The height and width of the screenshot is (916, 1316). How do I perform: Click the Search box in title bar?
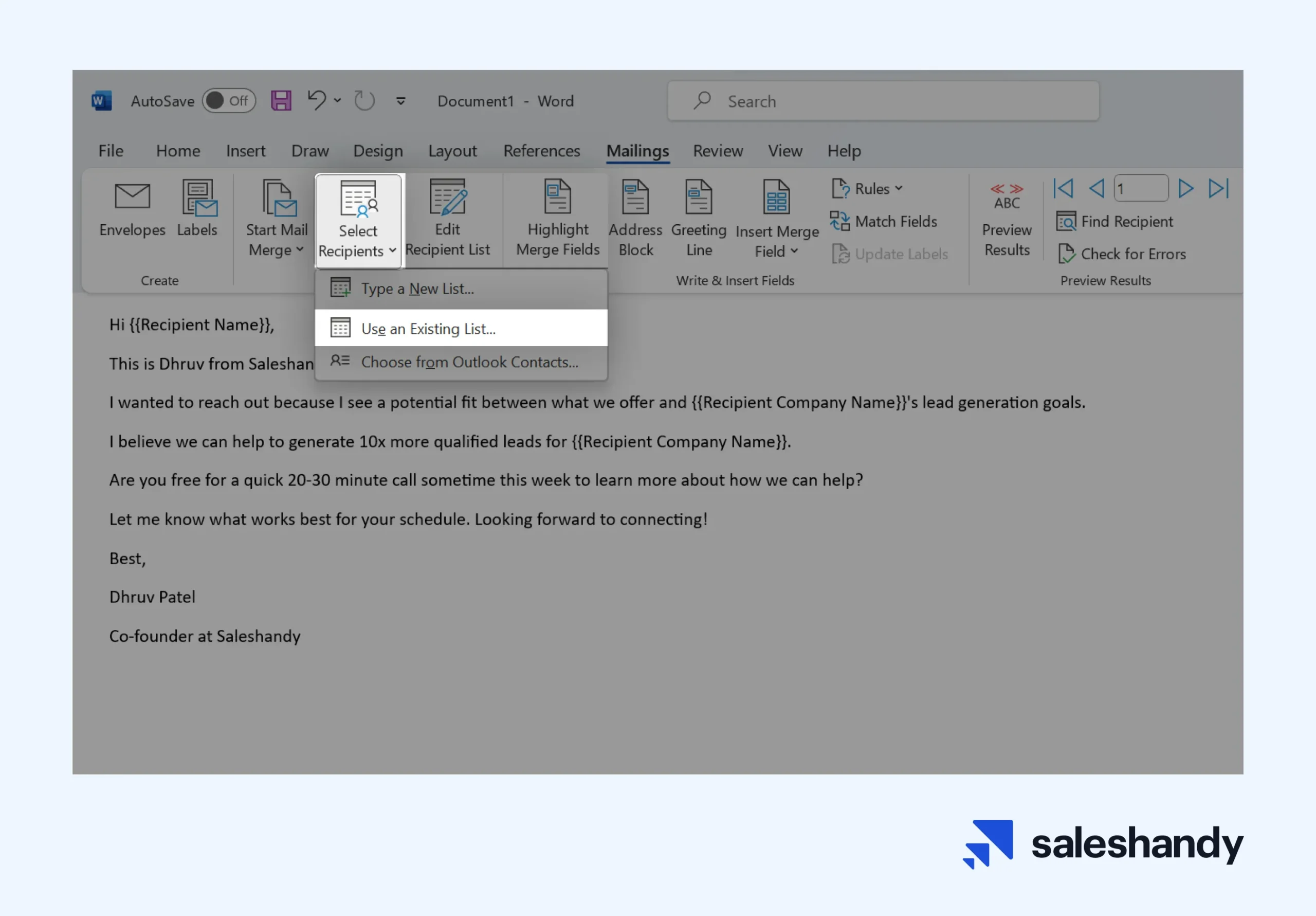883,101
